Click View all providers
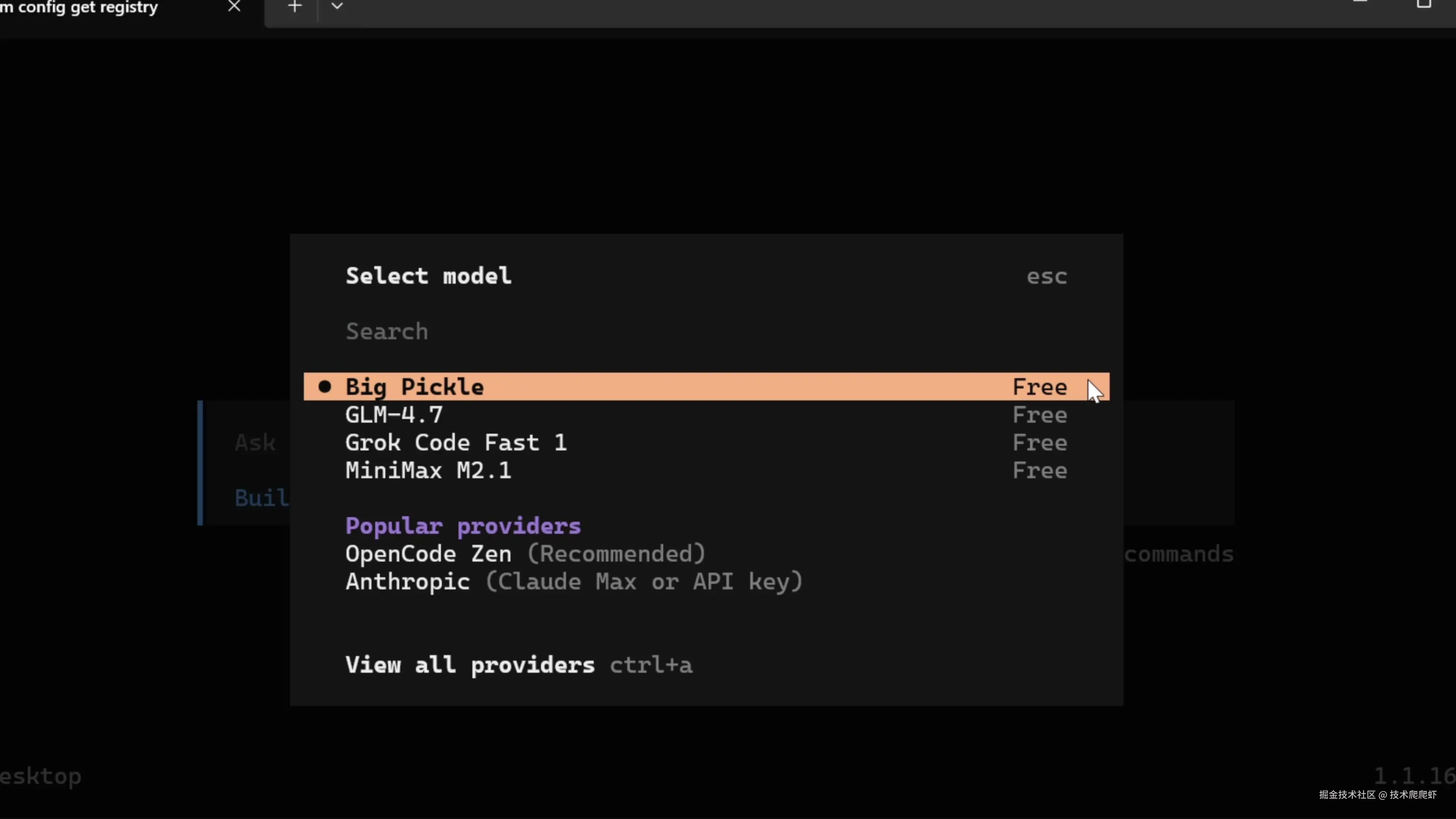1456x819 pixels. [469, 665]
